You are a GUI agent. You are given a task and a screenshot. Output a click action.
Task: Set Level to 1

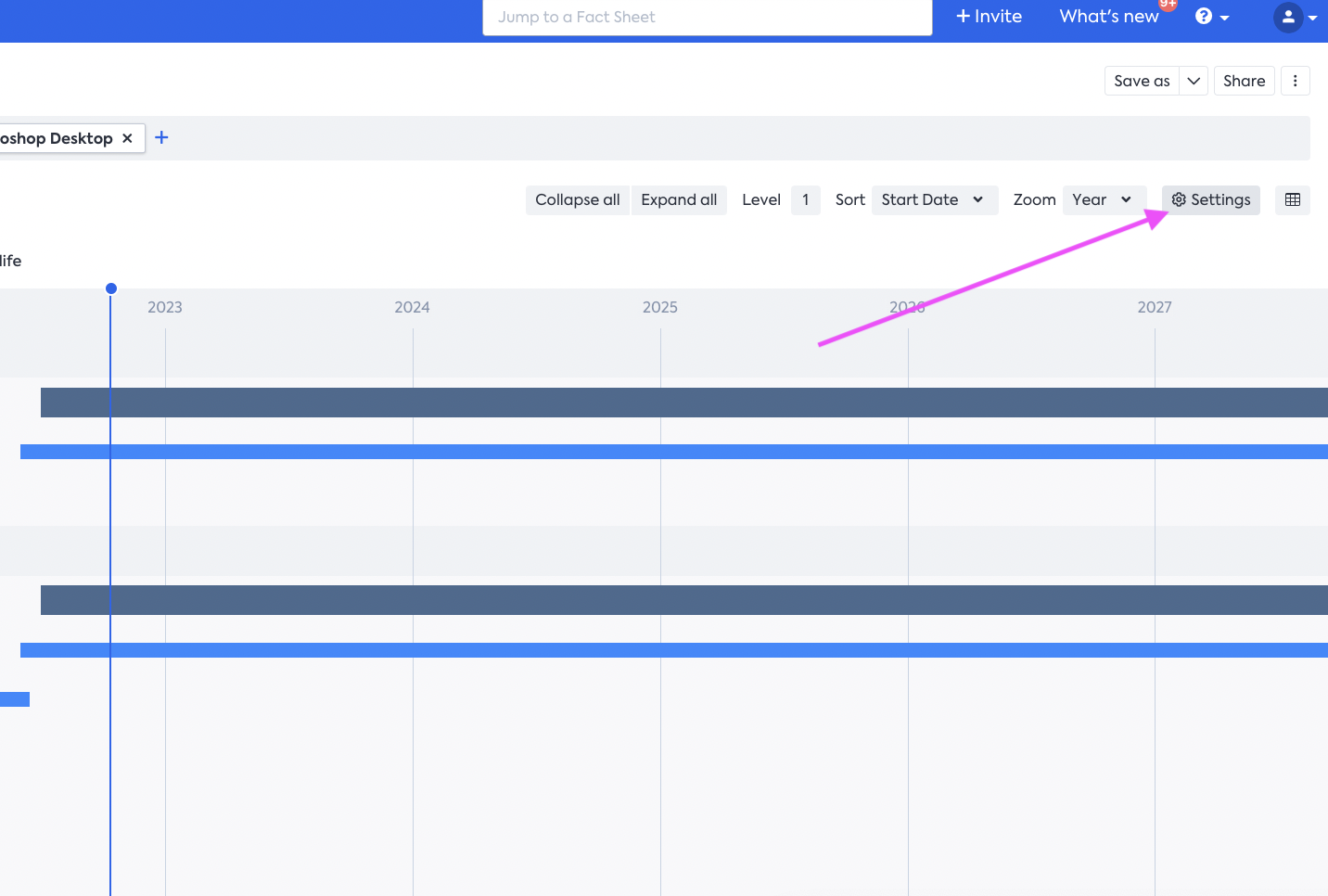805,199
